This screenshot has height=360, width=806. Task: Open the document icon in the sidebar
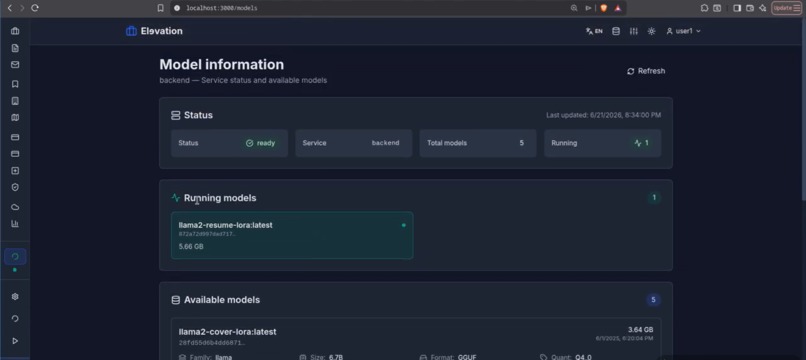click(x=15, y=48)
